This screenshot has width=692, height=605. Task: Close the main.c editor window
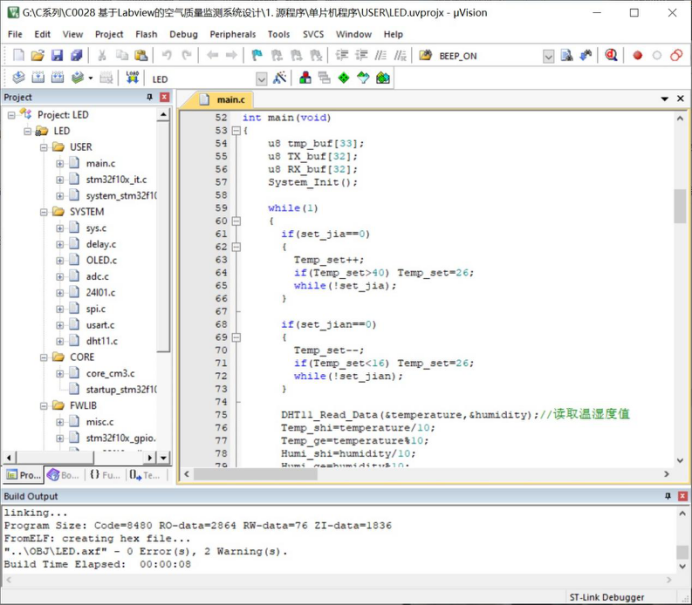(x=681, y=99)
